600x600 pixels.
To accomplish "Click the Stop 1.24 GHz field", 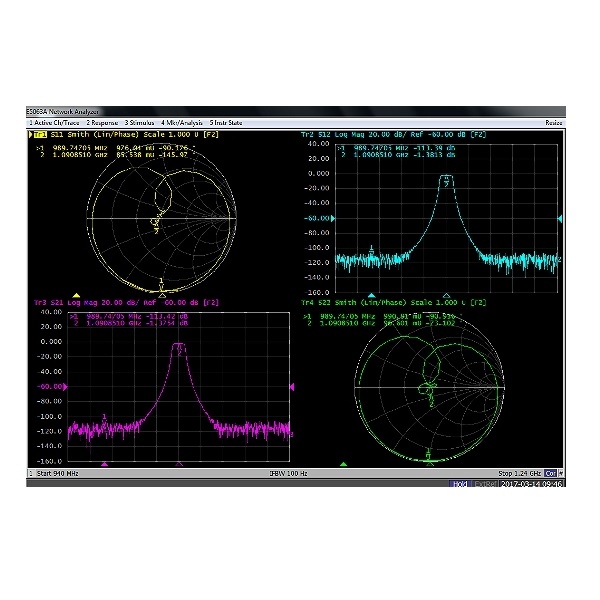I will 519,473.
